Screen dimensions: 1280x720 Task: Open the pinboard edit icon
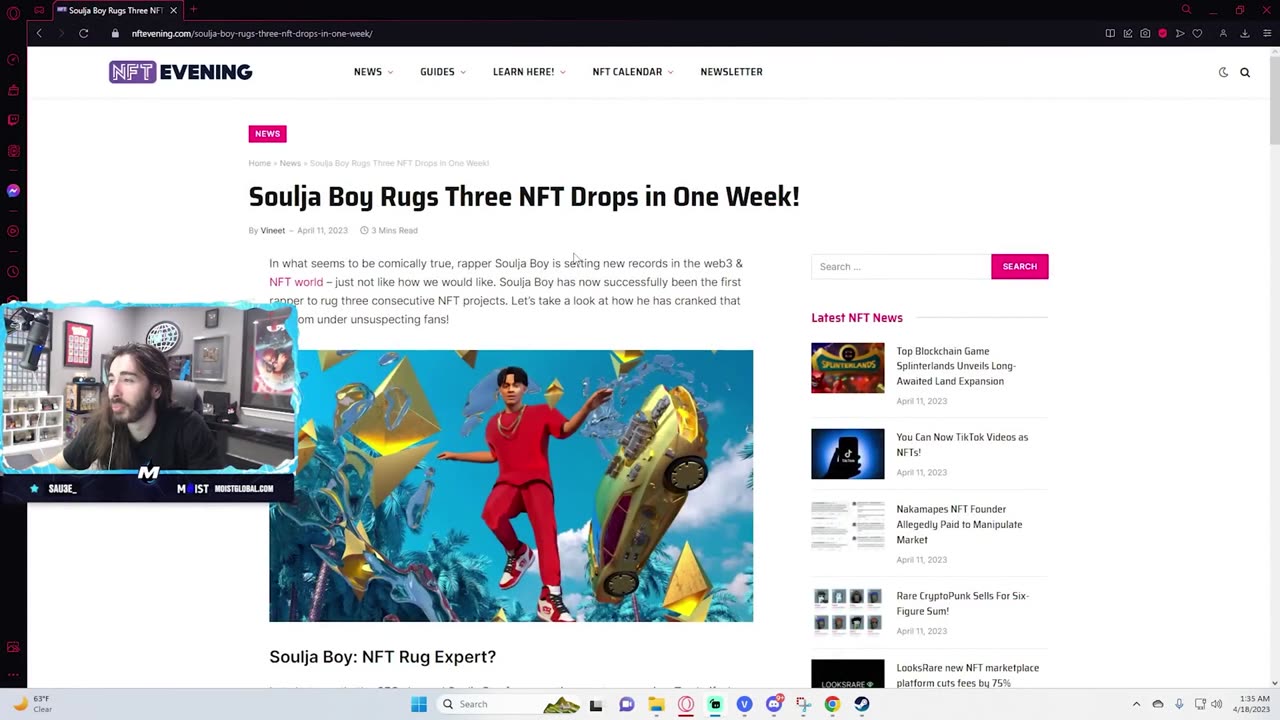click(1128, 33)
